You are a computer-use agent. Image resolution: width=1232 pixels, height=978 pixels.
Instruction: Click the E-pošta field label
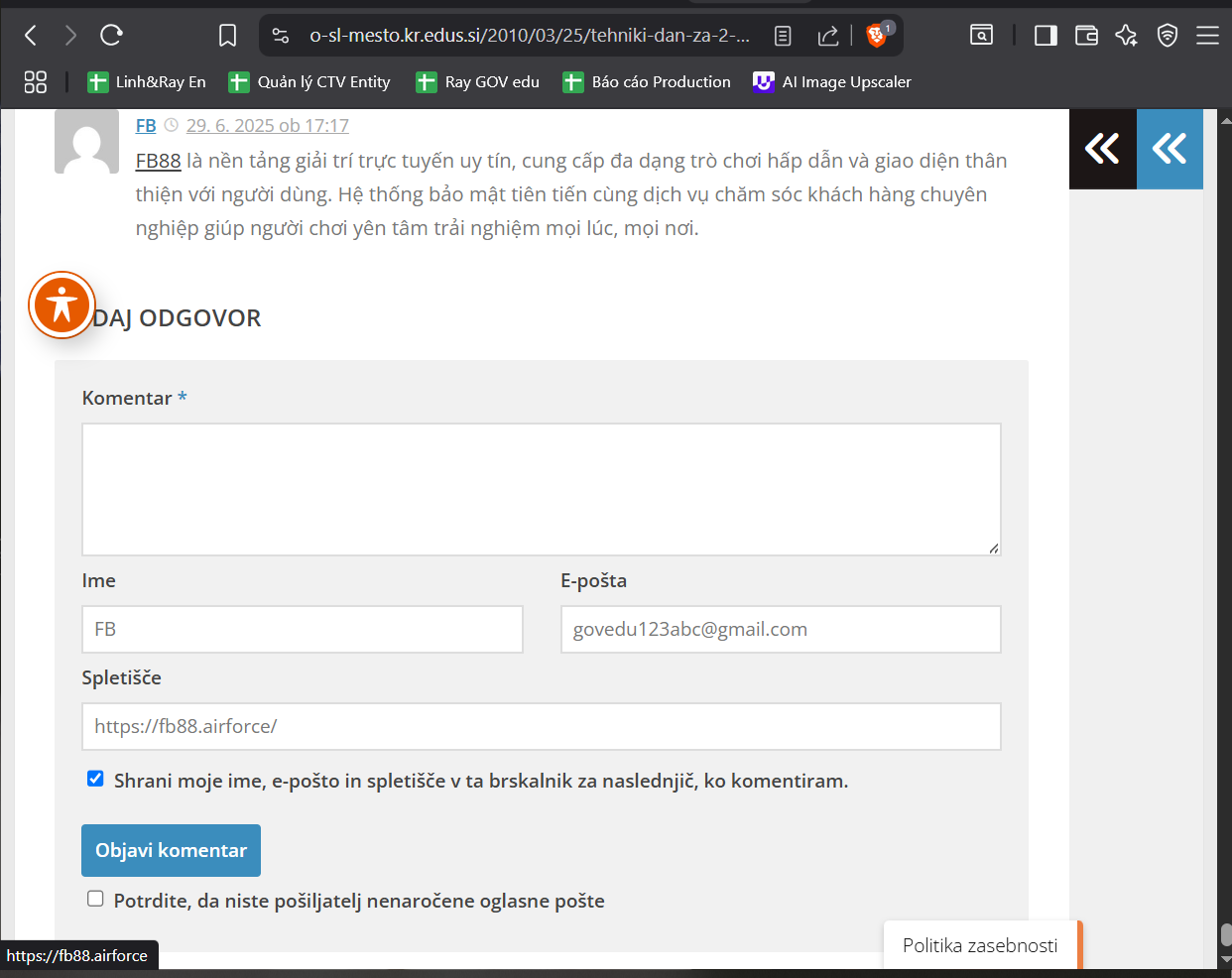594,581
